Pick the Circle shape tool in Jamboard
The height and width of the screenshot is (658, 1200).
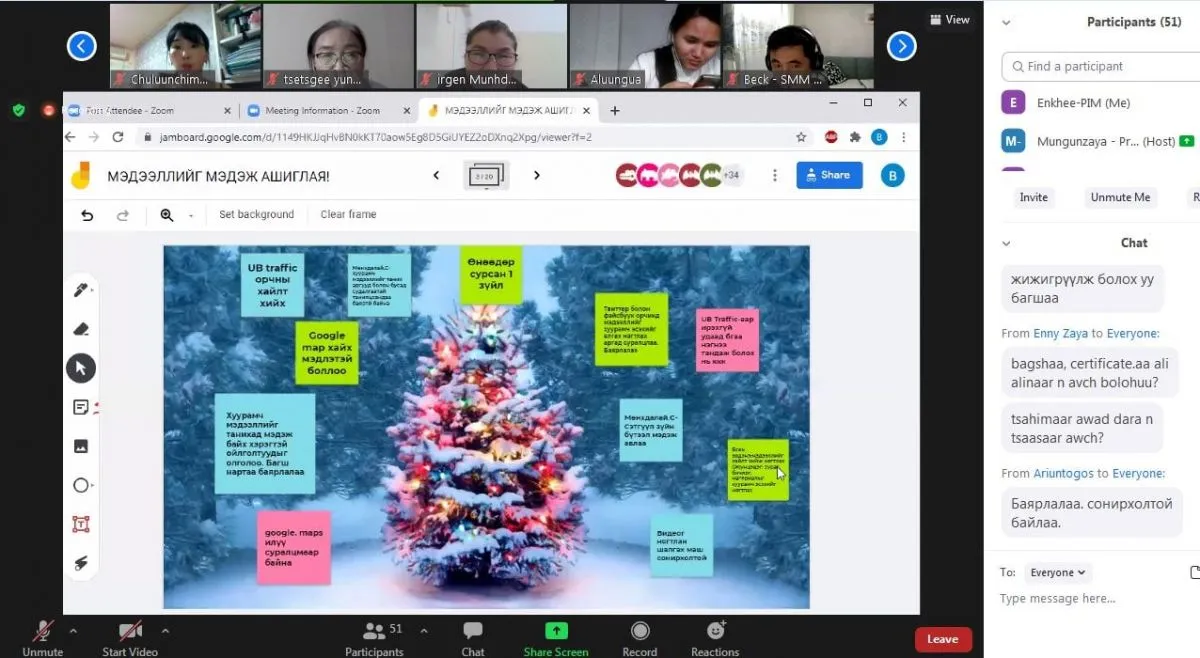point(81,485)
